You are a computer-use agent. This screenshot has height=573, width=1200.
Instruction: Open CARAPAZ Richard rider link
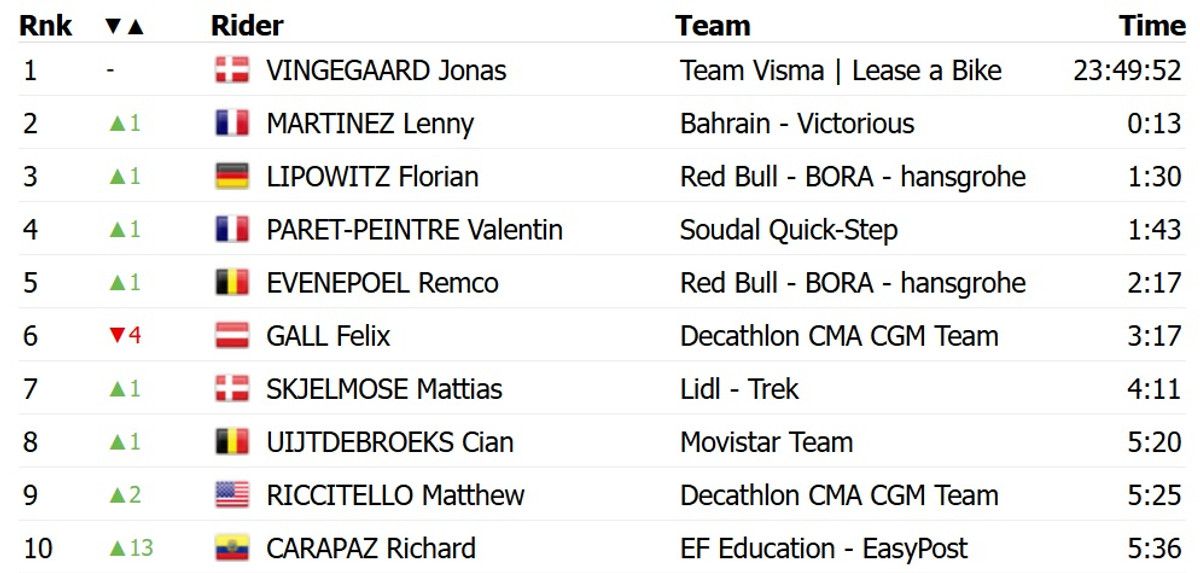[371, 548]
